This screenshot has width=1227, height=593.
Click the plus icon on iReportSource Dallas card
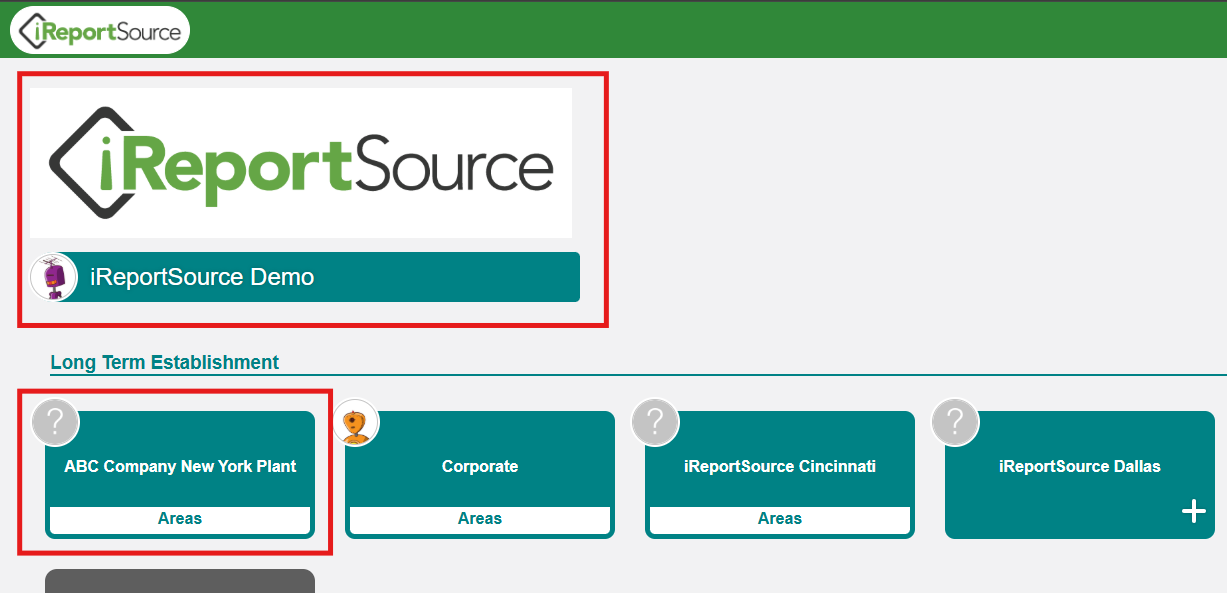(1194, 512)
